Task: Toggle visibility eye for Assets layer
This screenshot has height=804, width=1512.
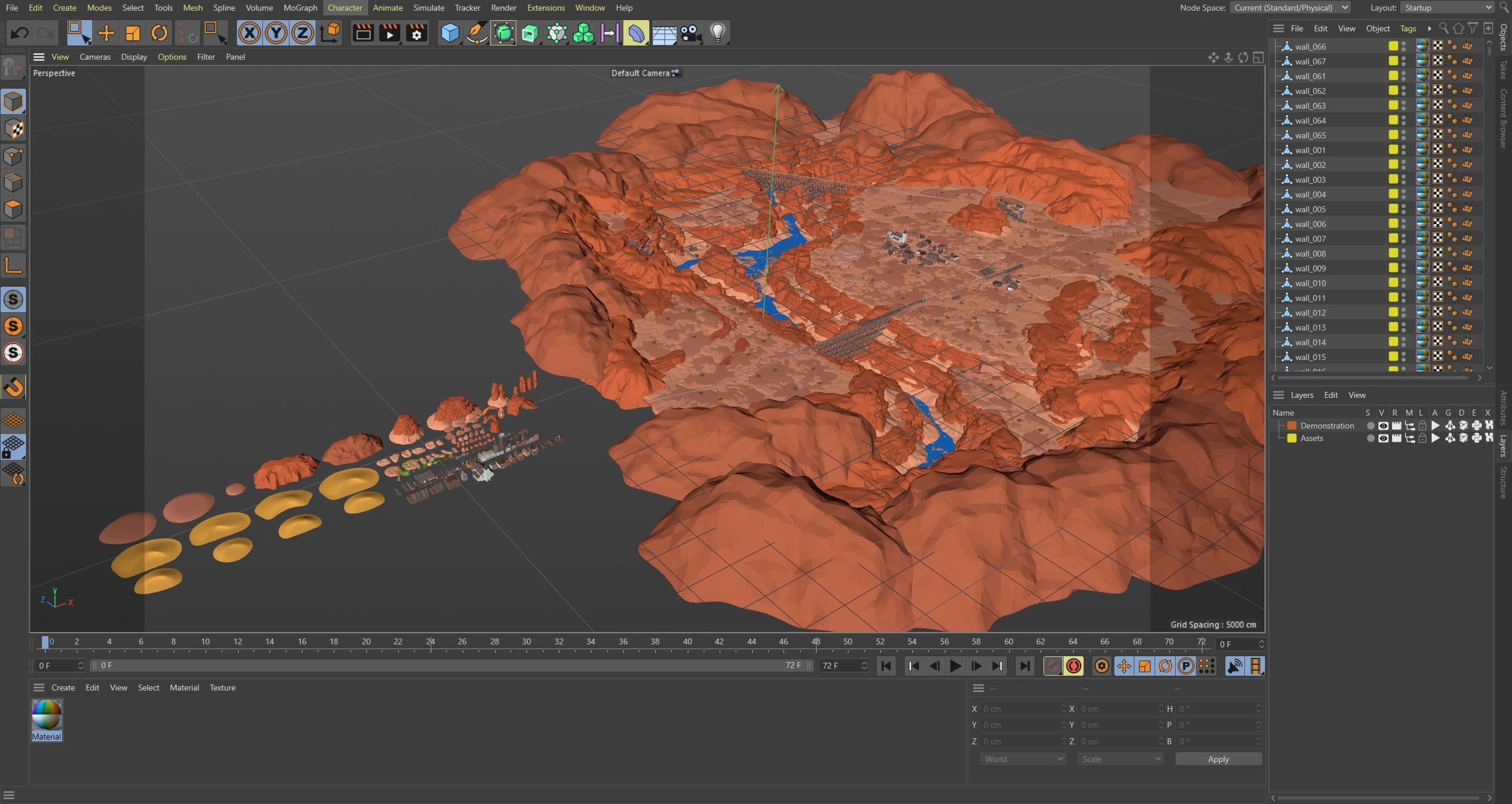Action: pos(1383,438)
